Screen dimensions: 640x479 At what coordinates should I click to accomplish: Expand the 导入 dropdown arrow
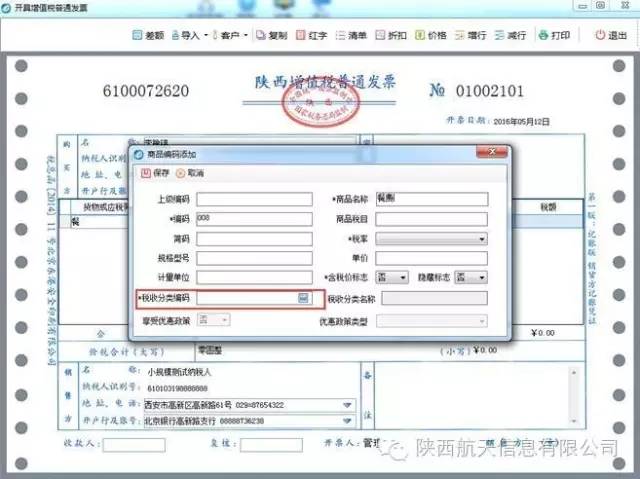pyautogui.click(x=206, y=35)
